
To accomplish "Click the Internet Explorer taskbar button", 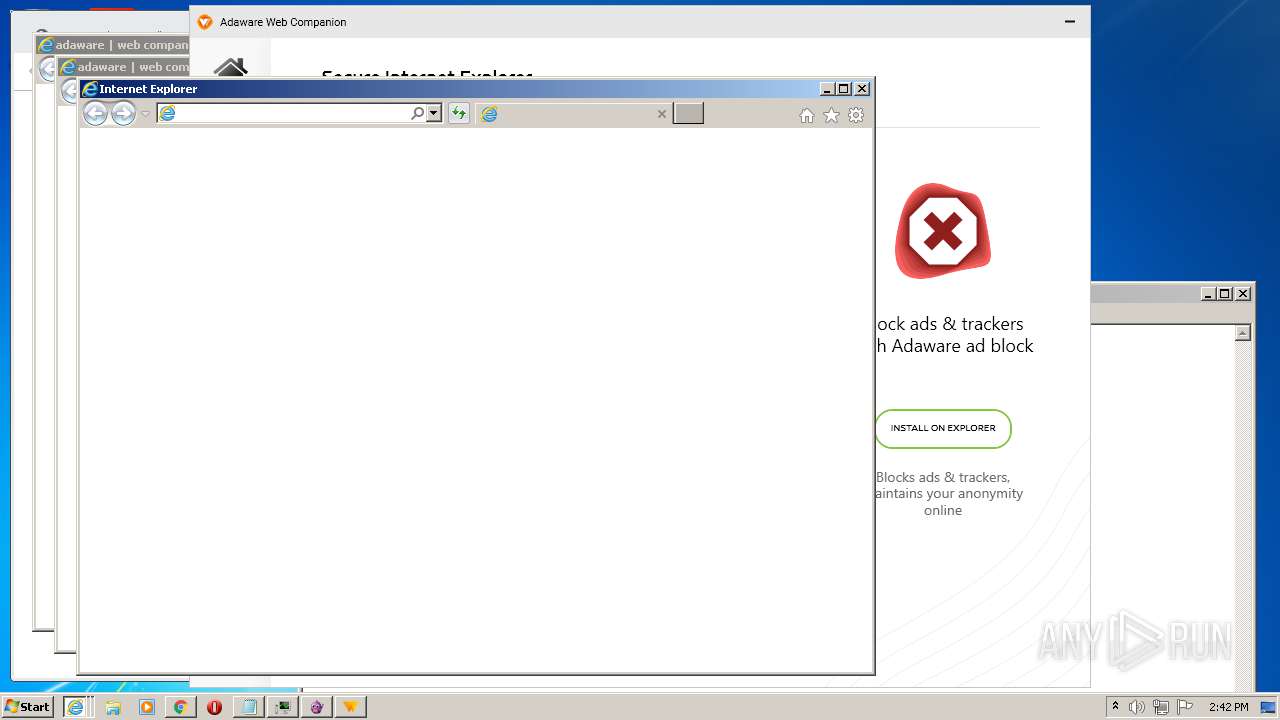I will [75, 707].
